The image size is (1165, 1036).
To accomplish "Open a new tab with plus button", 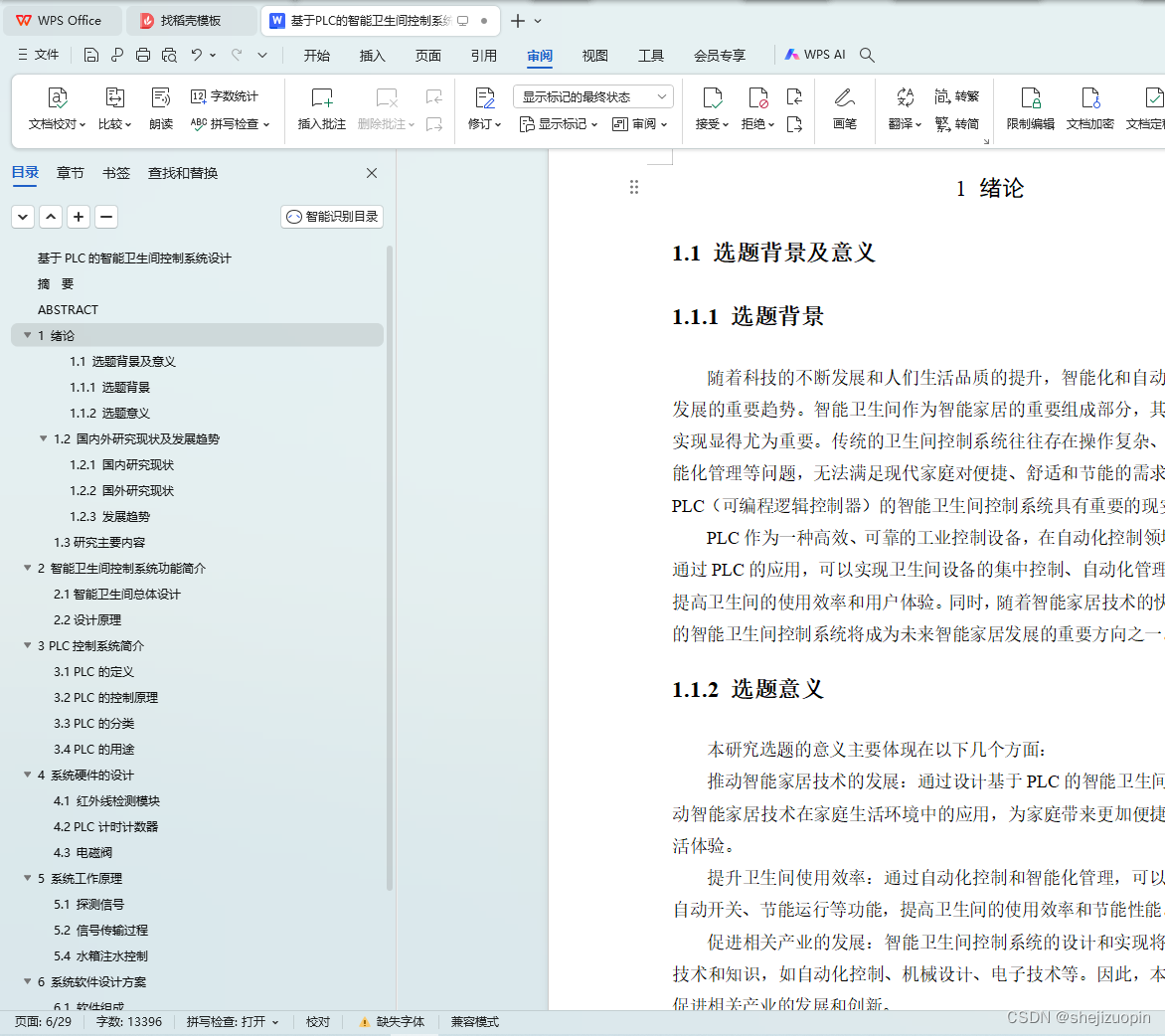I will click(x=518, y=21).
